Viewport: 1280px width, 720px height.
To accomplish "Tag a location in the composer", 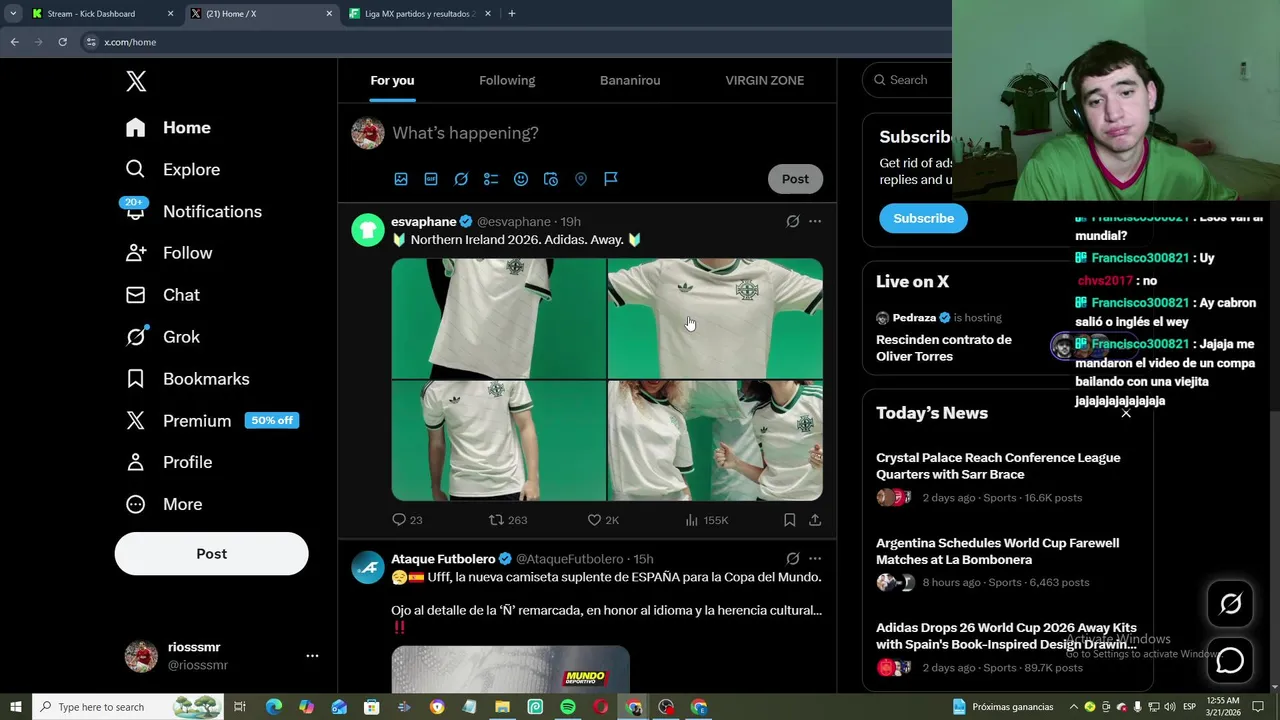I will pyautogui.click(x=581, y=179).
